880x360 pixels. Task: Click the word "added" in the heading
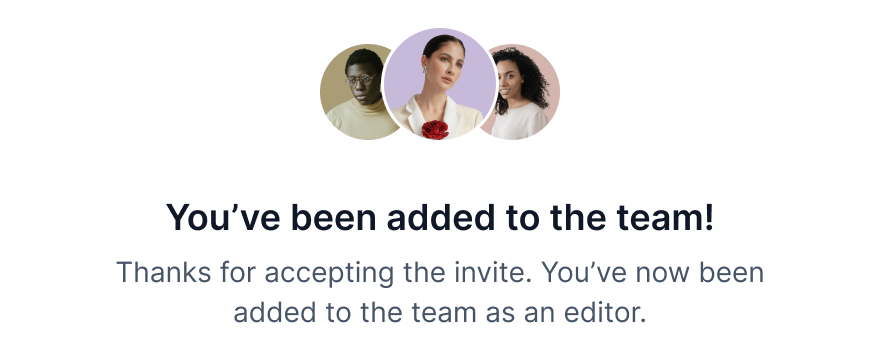point(441,217)
